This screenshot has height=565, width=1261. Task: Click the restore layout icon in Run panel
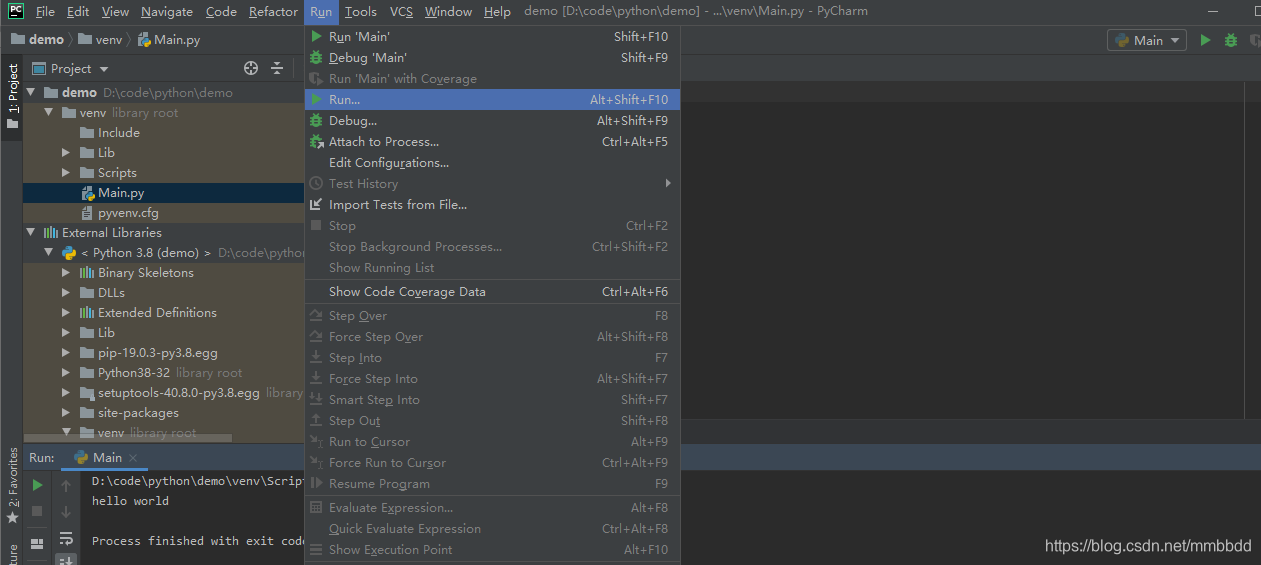point(37,543)
